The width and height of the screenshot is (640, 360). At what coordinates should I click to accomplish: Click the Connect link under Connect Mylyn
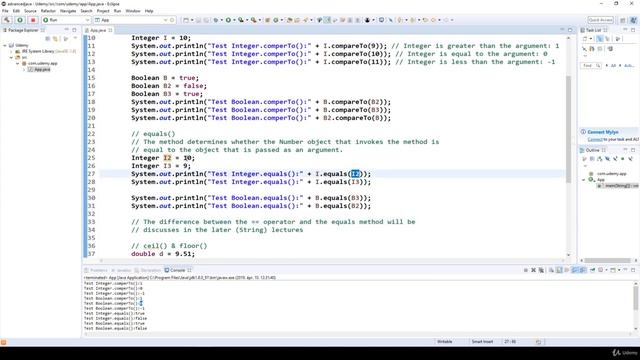pyautogui.click(x=595, y=140)
